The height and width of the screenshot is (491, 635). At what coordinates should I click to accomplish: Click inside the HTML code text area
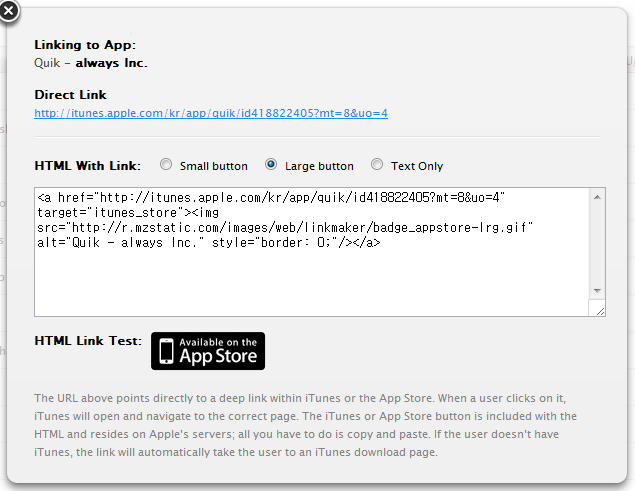(311, 252)
